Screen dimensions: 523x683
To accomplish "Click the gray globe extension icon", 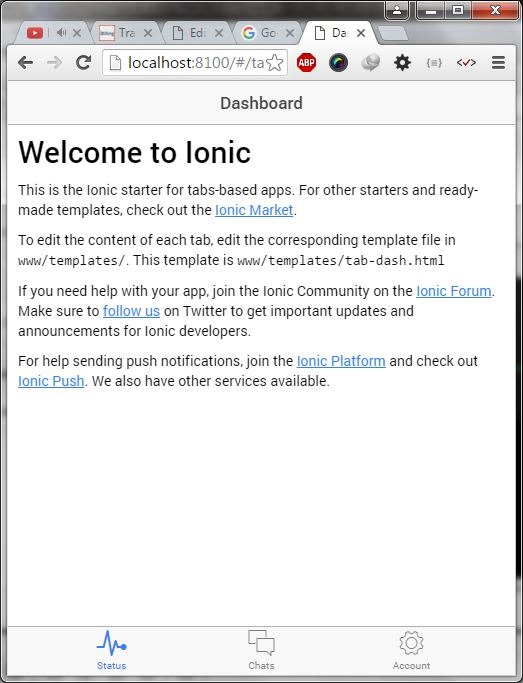I will pos(370,63).
